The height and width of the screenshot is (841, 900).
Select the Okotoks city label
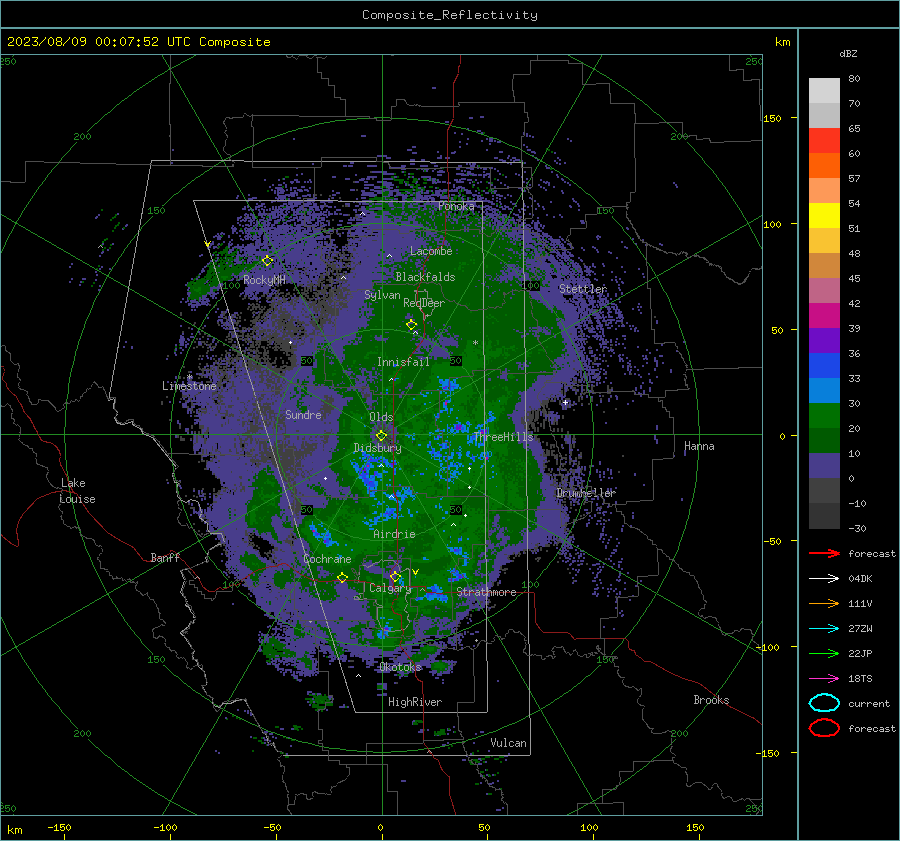[x=400, y=667]
